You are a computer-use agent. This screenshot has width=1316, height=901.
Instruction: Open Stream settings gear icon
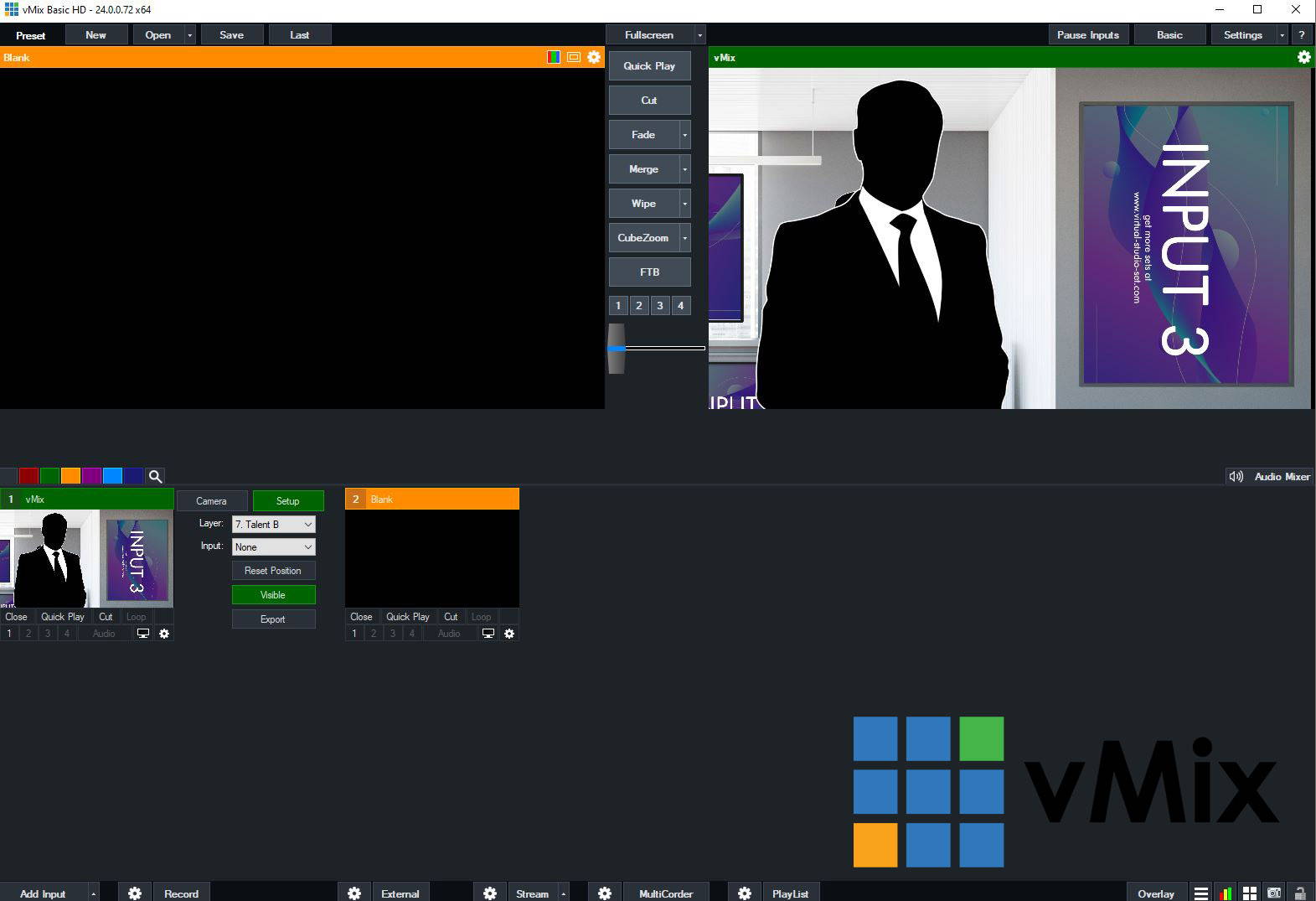[x=490, y=893]
